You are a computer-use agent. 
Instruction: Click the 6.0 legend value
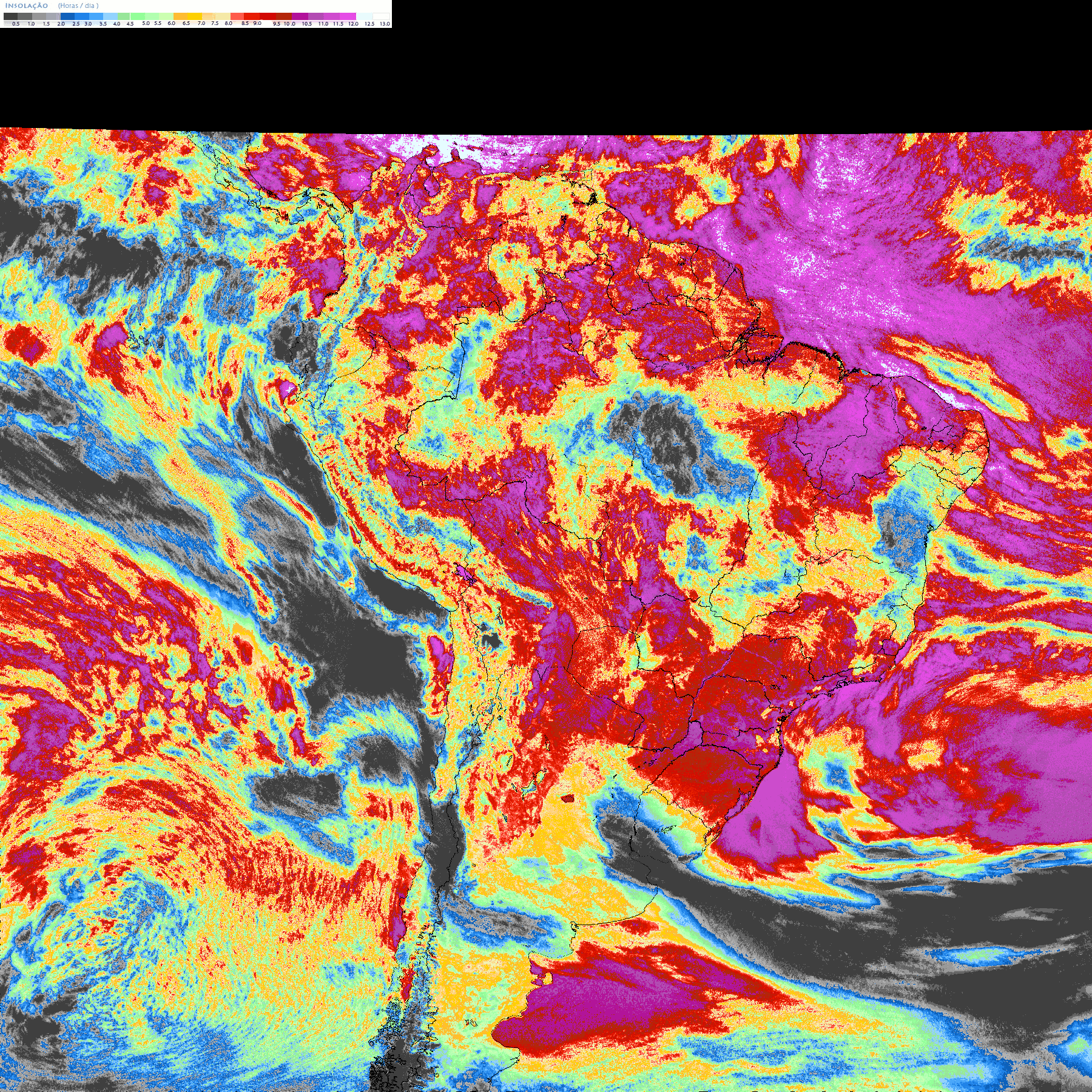click(171, 23)
